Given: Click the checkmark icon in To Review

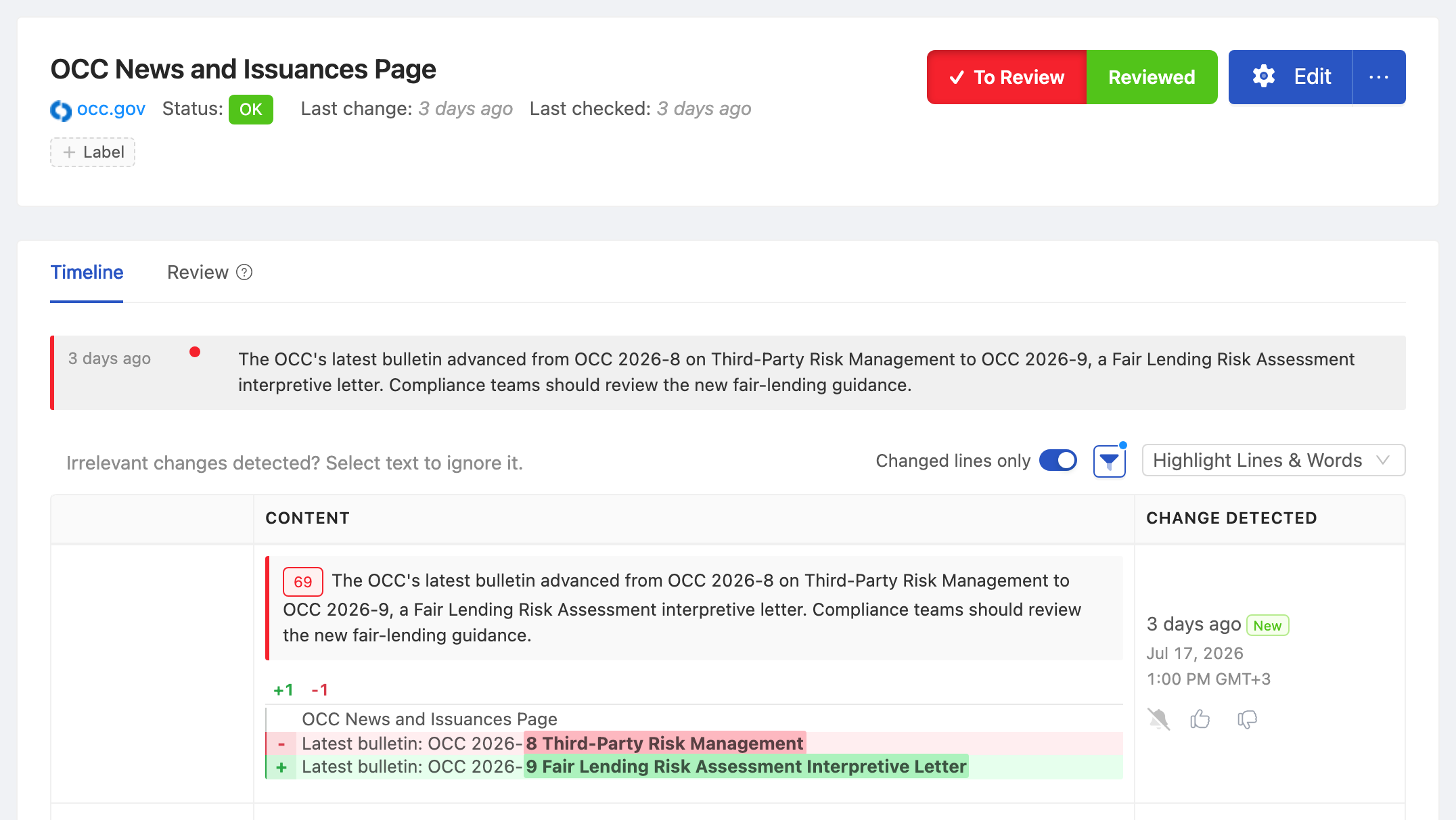Looking at the screenshot, I should [957, 77].
